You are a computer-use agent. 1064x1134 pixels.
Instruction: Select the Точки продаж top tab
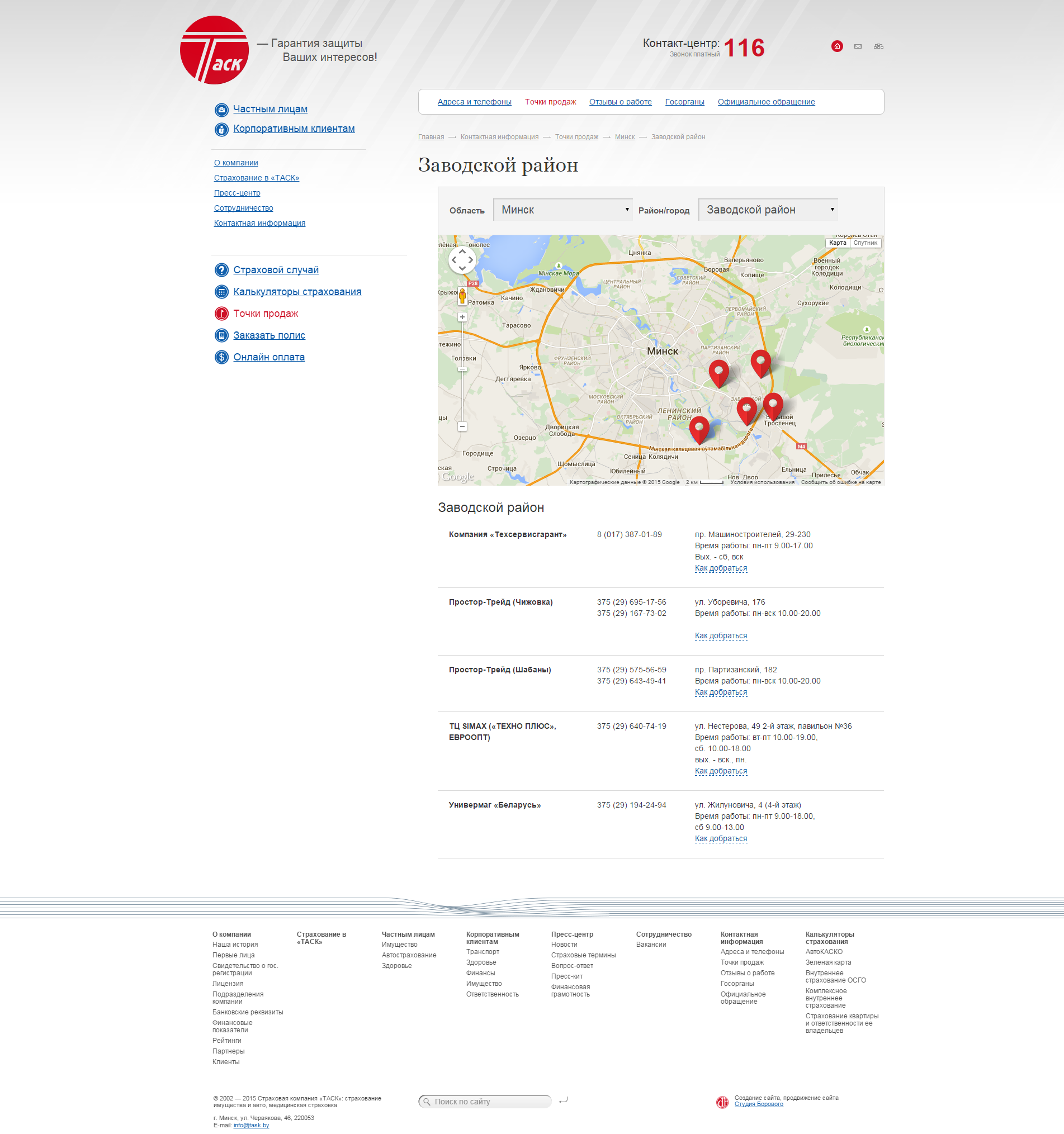(x=550, y=102)
